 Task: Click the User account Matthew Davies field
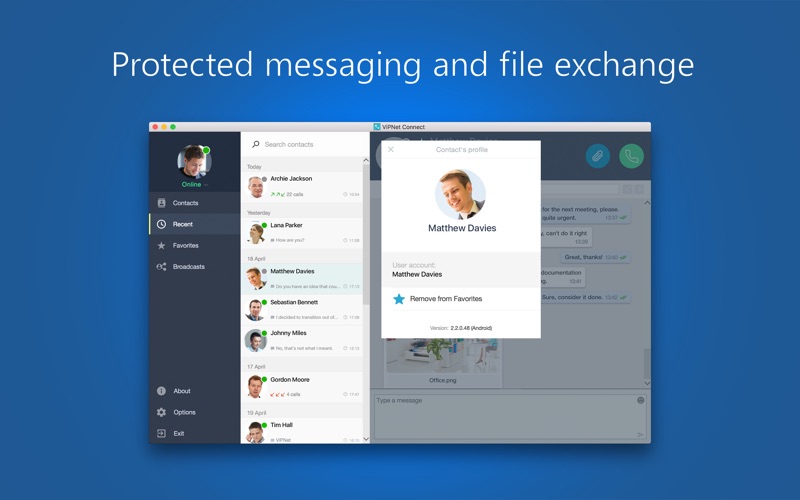point(461,270)
